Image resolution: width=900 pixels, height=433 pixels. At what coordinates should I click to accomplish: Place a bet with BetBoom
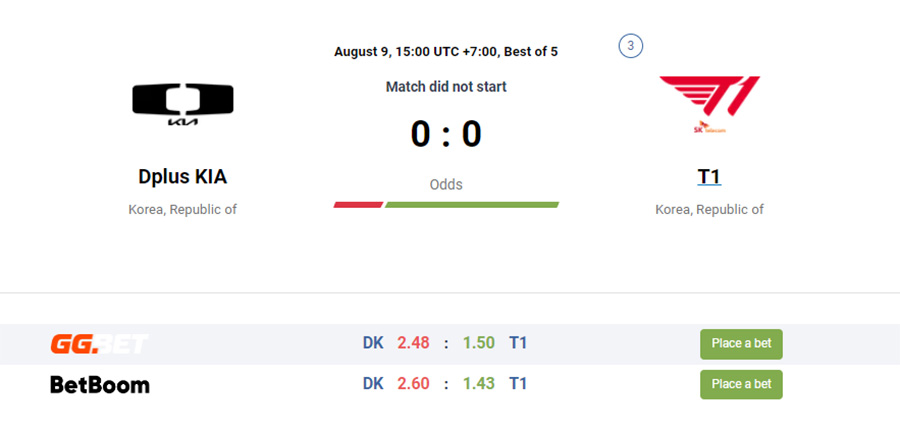coord(741,384)
